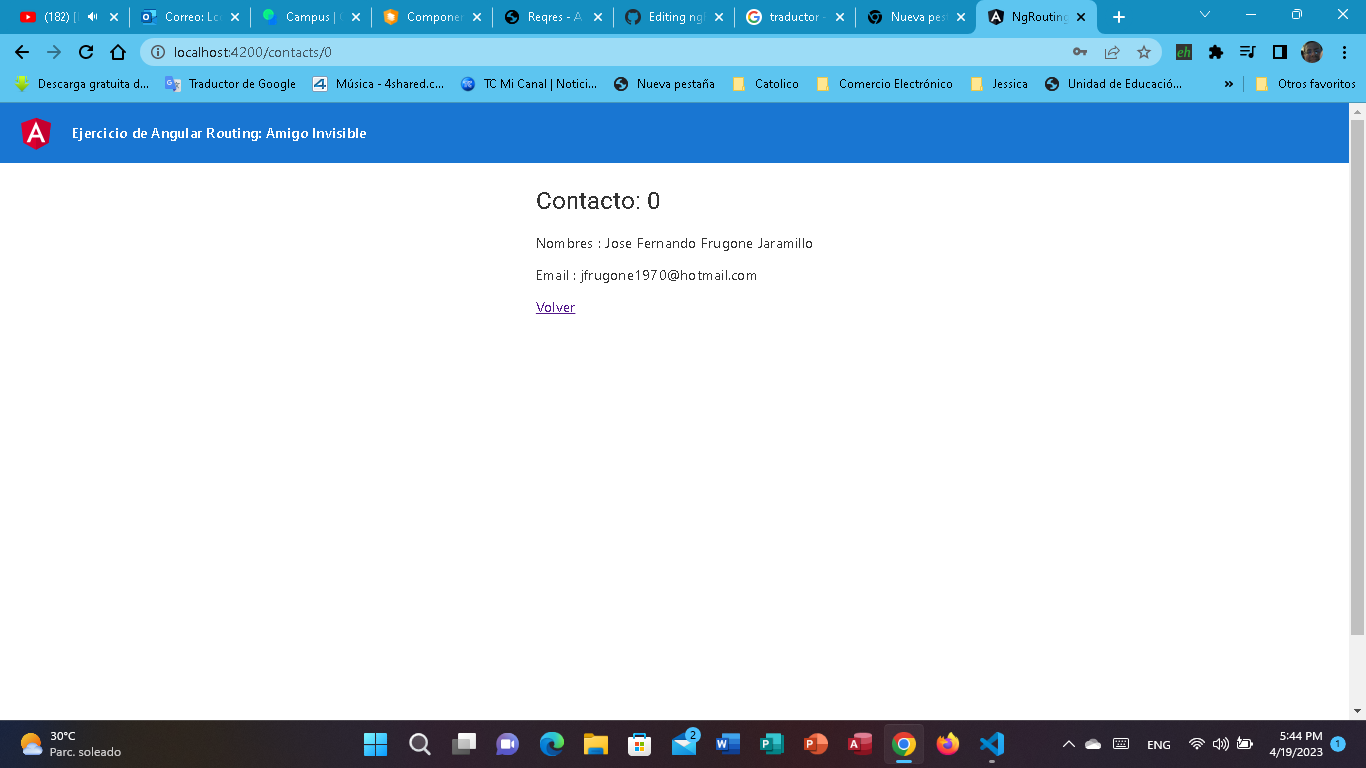The width and height of the screenshot is (1366, 768).
Task: Bookmark the page with the star icon
Action: click(x=1143, y=52)
